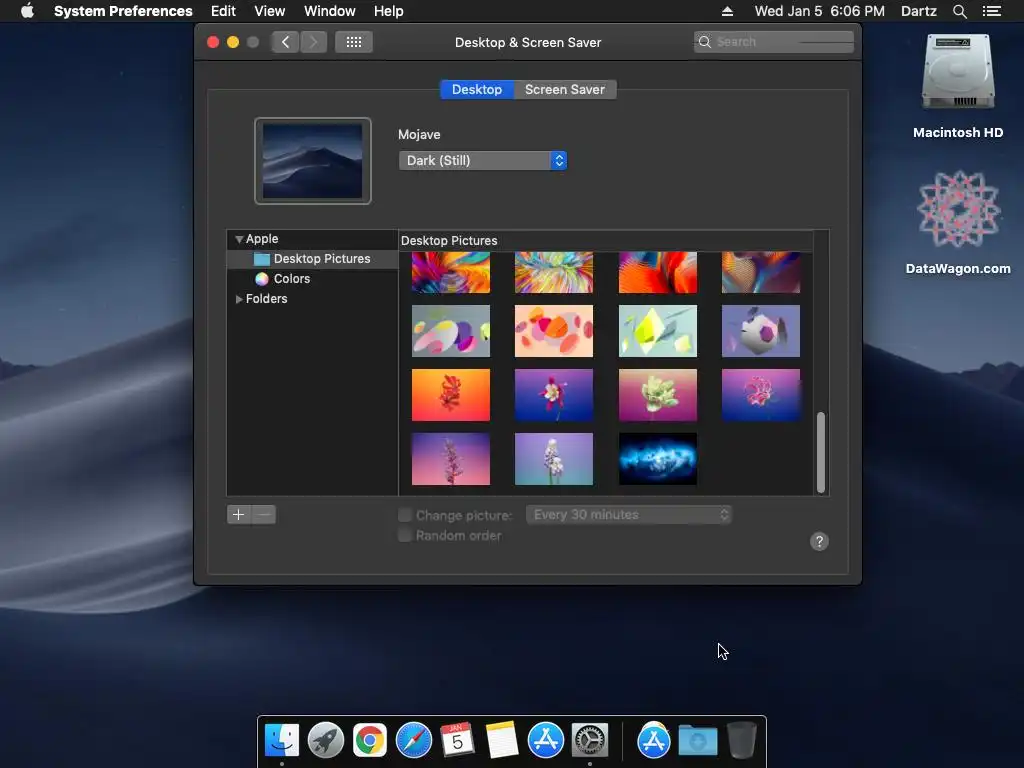
Task: Open the Help menu
Action: coord(389,11)
